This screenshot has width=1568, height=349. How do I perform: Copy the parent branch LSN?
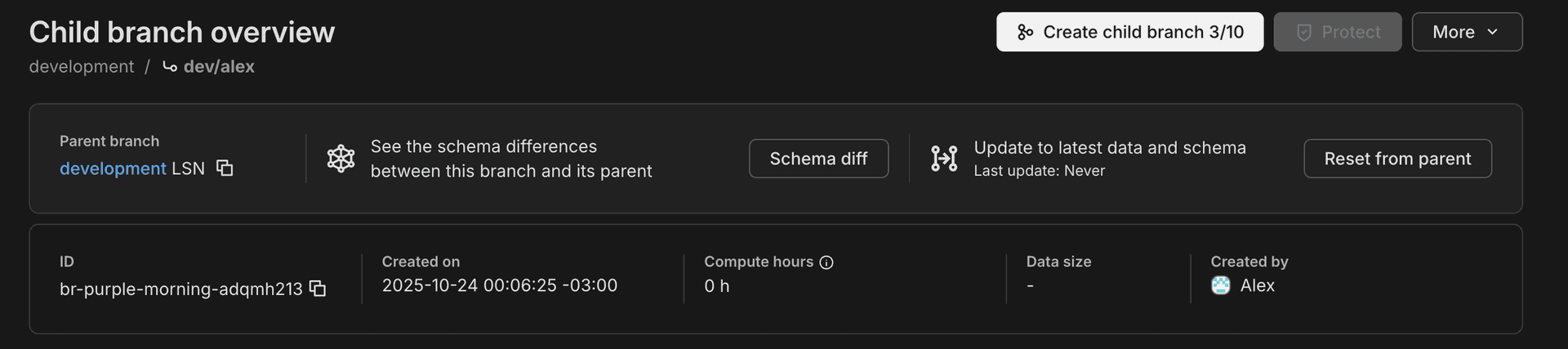click(225, 168)
